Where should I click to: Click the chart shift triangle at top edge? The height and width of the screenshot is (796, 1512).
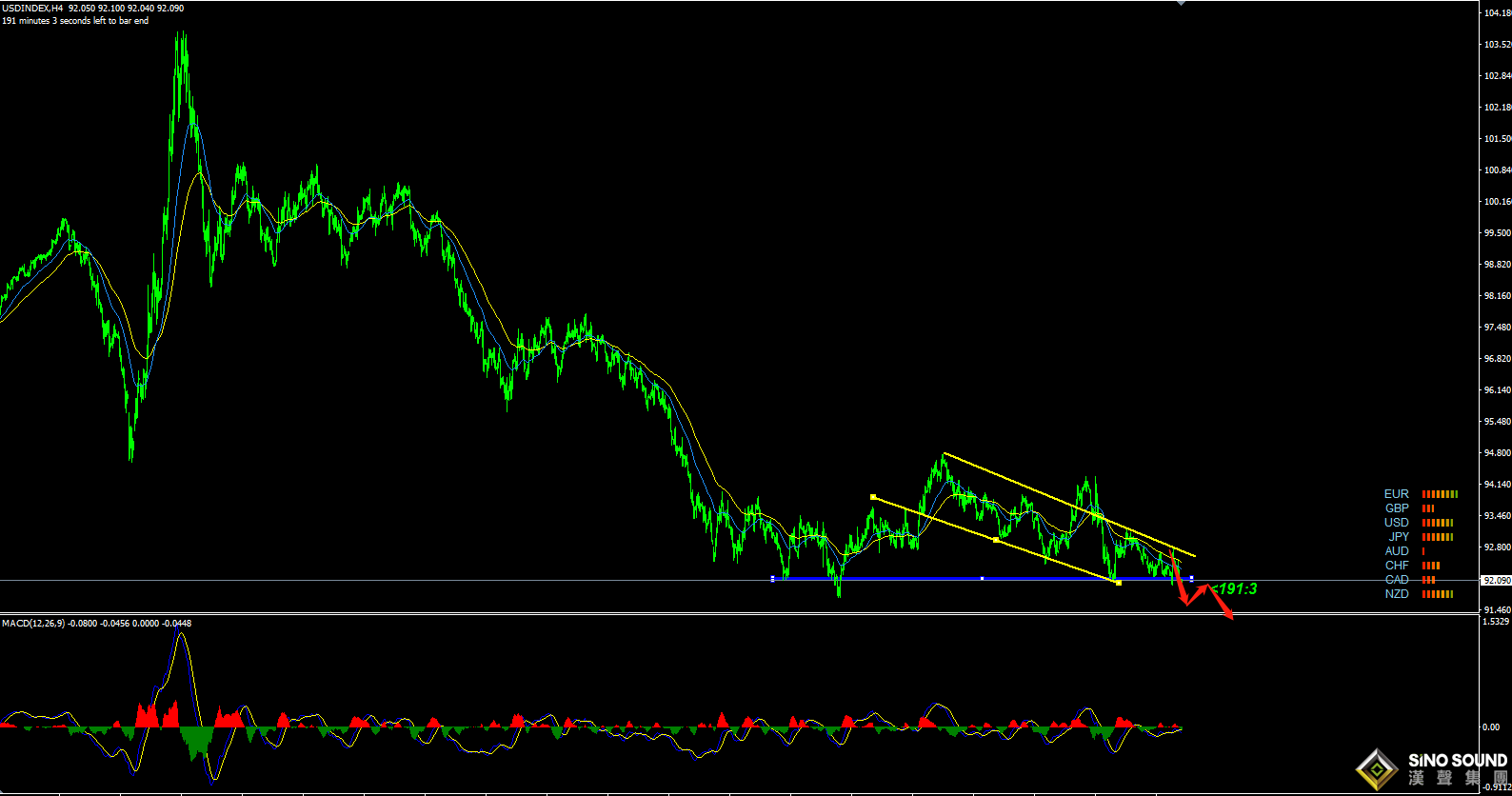1181,3
